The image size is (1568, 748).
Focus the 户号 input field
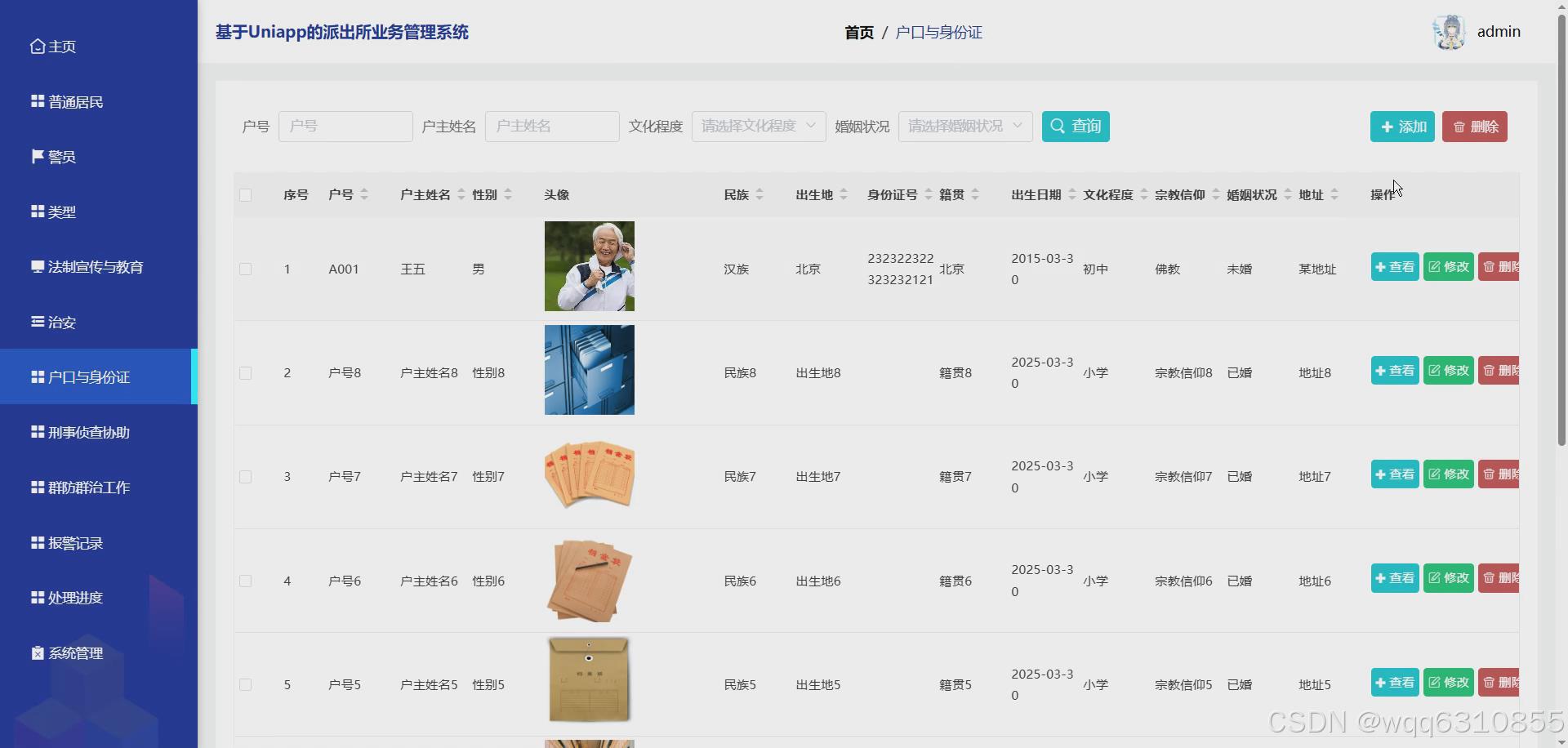(x=345, y=127)
